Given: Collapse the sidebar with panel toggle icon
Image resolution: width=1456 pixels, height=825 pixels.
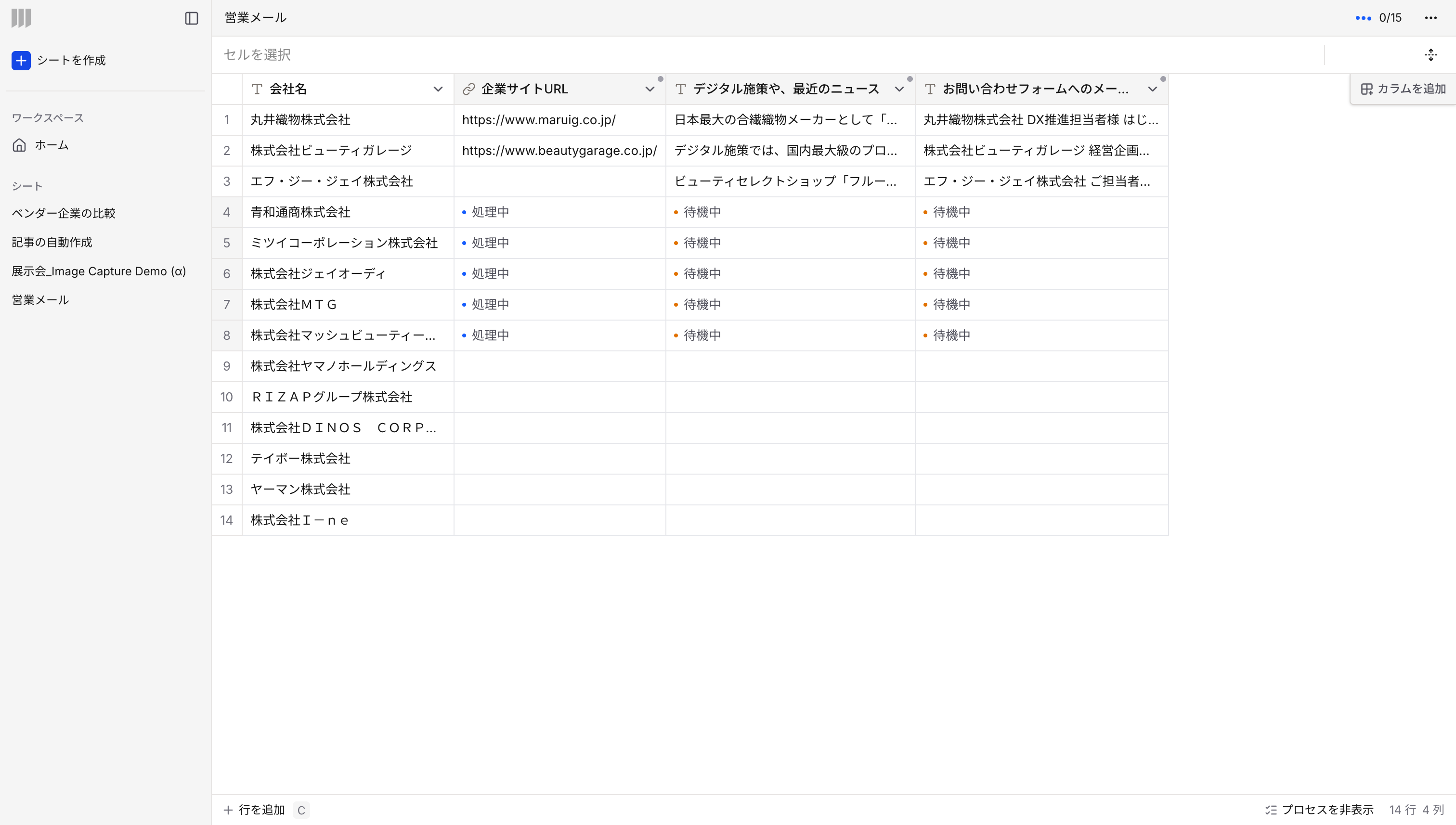Looking at the screenshot, I should 192,18.
